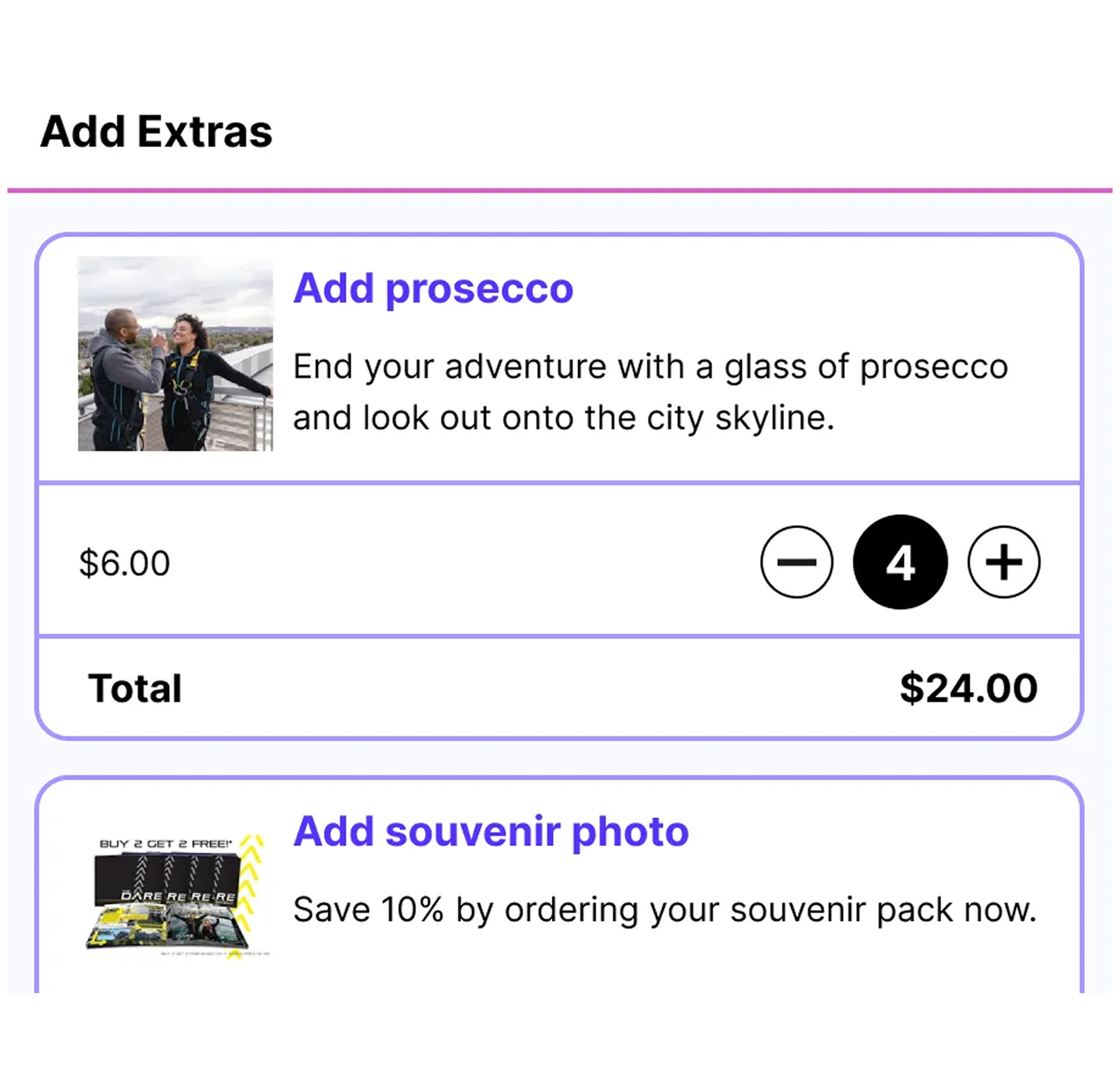Click the "BUY 2 GET 2 FREE!" banner text

[x=166, y=843]
